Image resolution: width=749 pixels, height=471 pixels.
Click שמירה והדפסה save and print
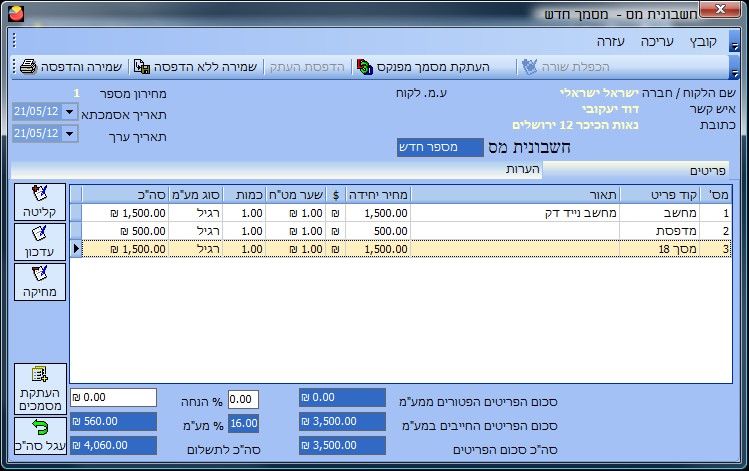point(71,66)
